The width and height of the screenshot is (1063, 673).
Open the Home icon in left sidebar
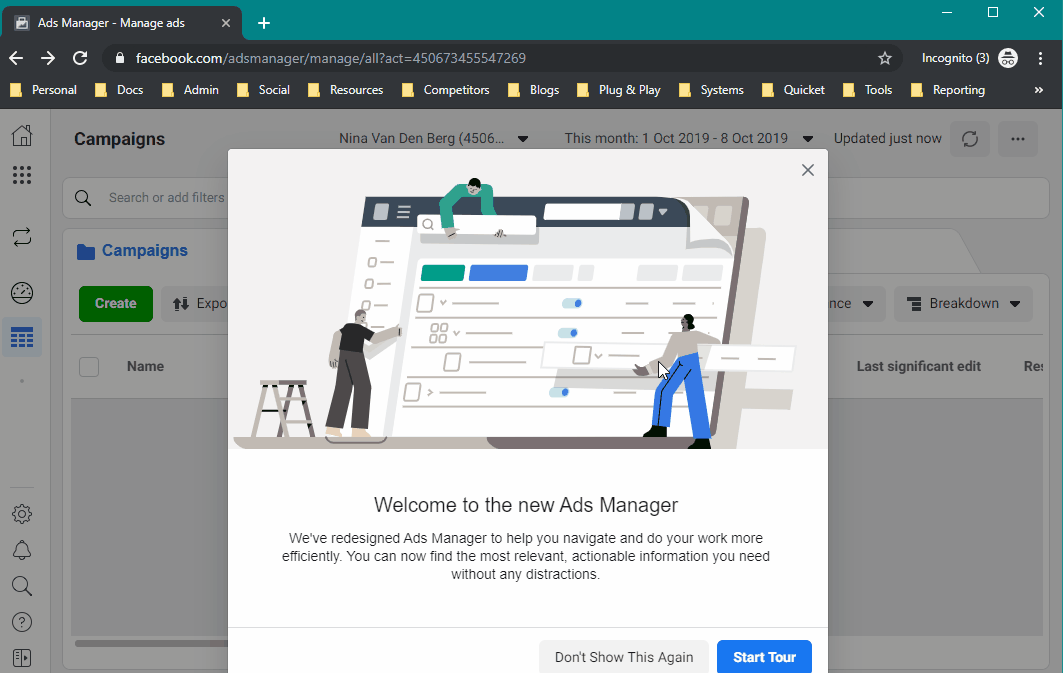click(22, 136)
